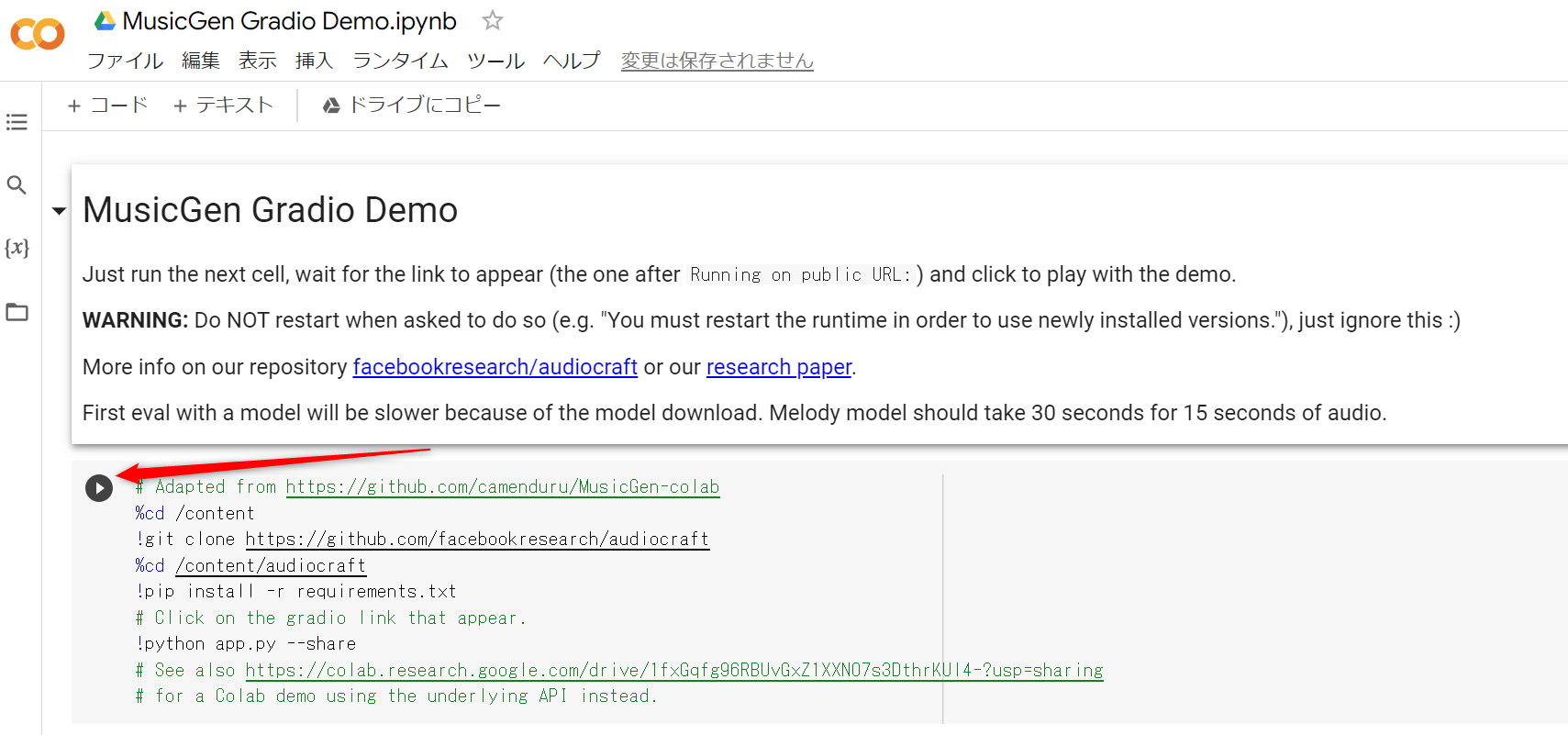Open the 編集 menu
1568x735 pixels.
[200, 61]
